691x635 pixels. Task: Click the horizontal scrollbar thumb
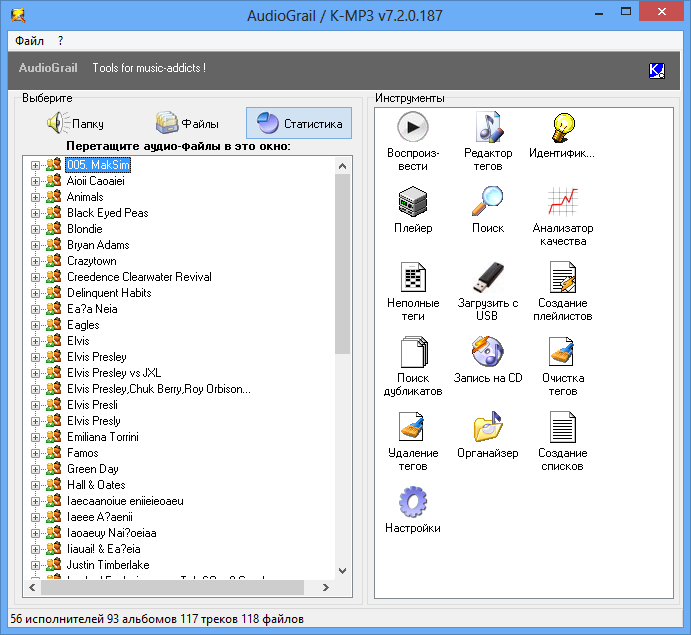coord(172,587)
